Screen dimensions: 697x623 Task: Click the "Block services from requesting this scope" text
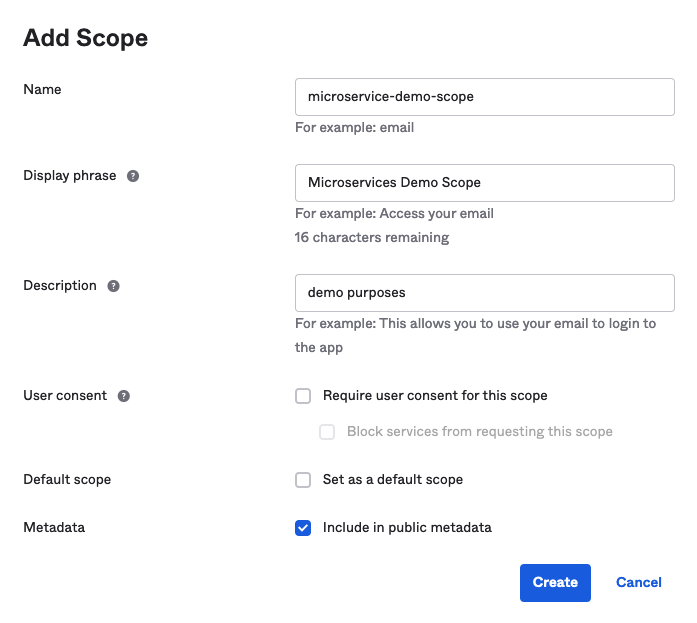pos(479,432)
